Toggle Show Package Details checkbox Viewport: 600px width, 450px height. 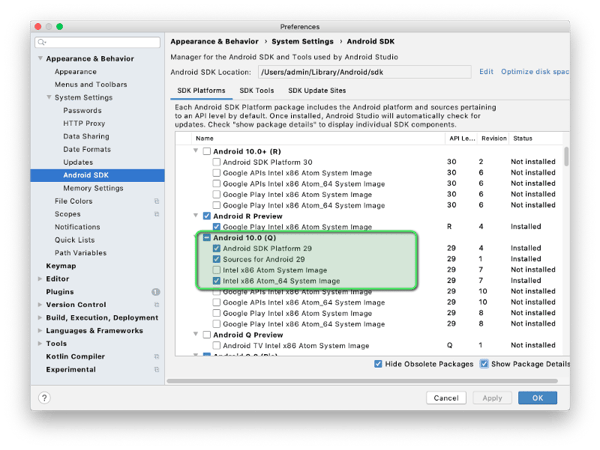tap(484, 364)
